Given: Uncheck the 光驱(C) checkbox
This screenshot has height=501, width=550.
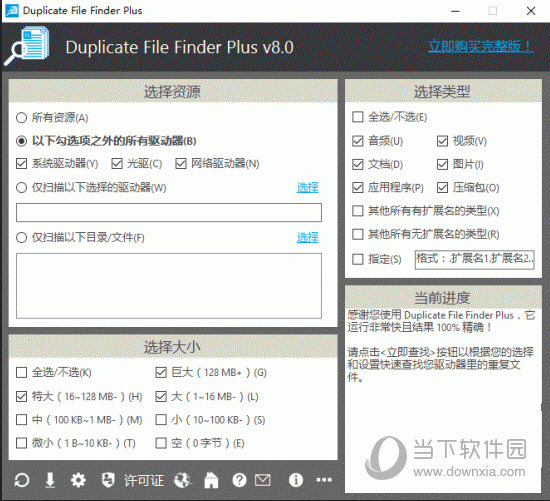Looking at the screenshot, I should [117, 163].
